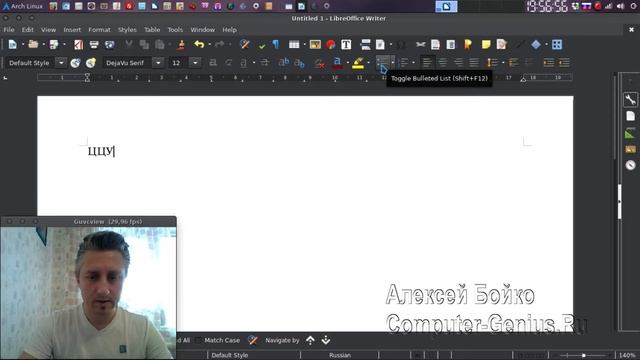Insert a basic shape (diamond icon)
This screenshot has width=640, height=360.
[536, 44]
